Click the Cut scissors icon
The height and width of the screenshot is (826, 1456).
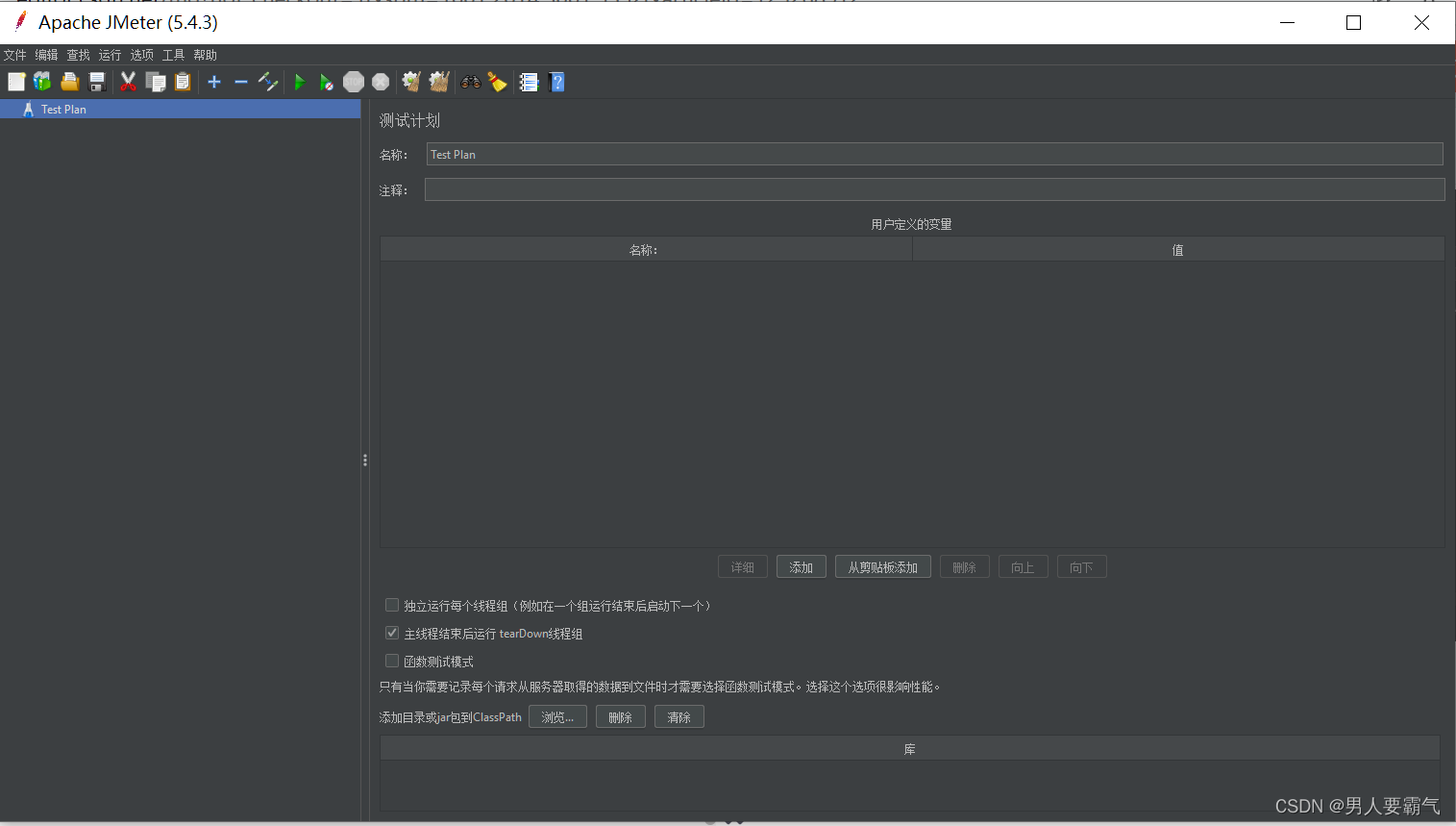[x=128, y=83]
